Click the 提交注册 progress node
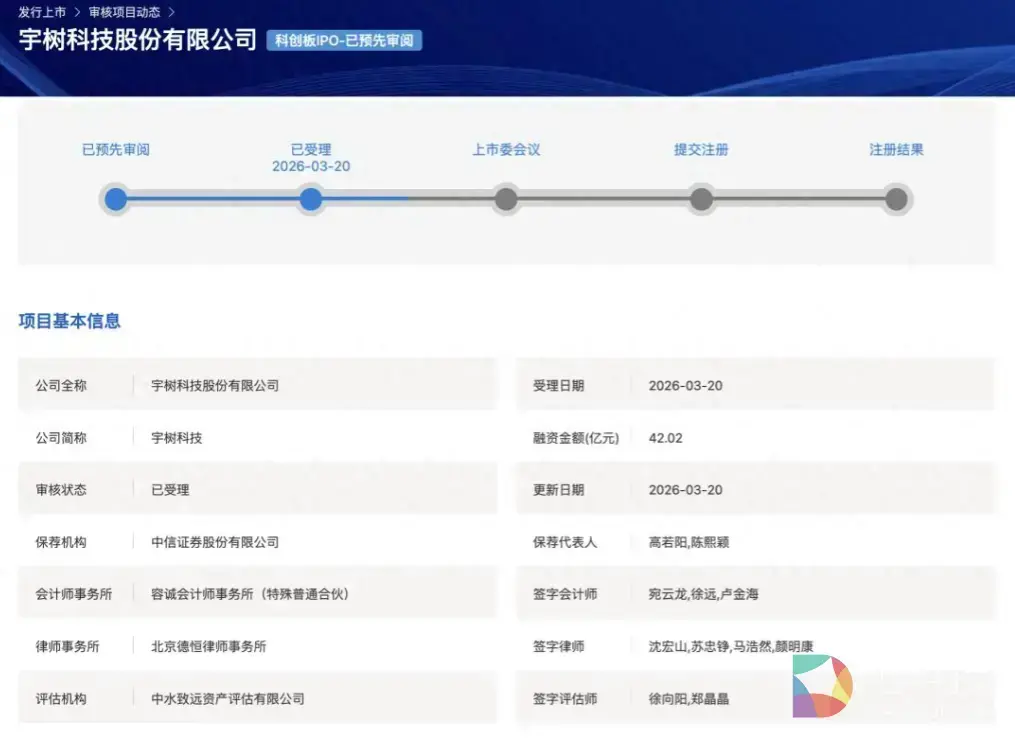 (x=700, y=199)
